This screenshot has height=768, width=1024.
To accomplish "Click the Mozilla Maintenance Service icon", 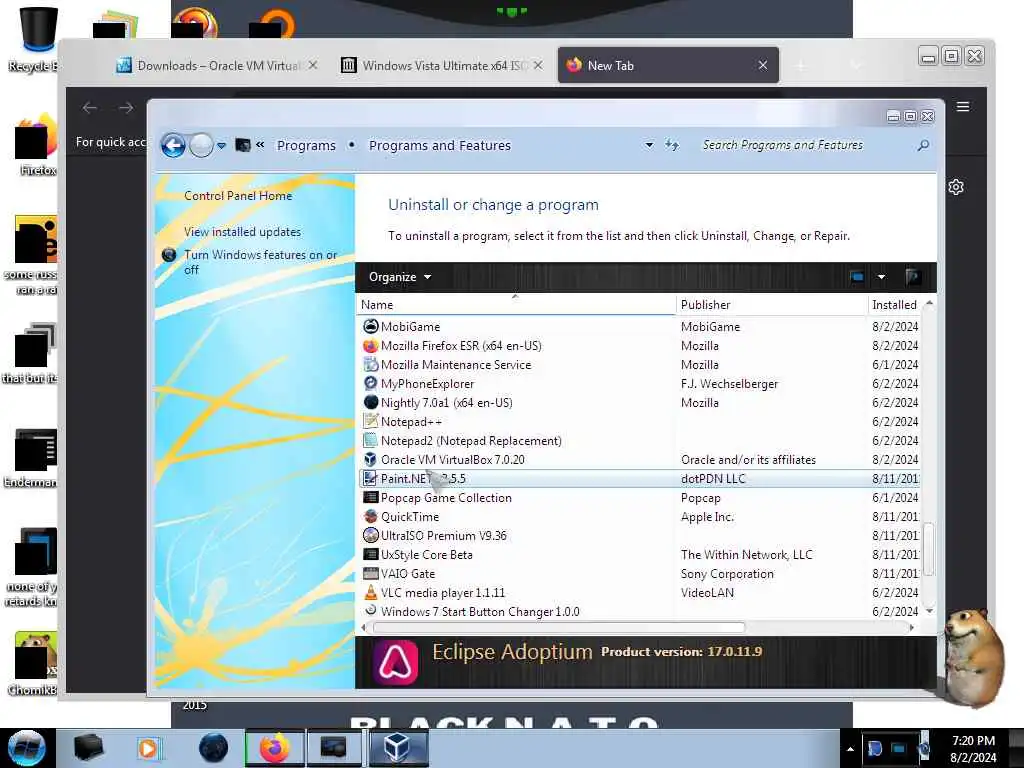I will 370,364.
